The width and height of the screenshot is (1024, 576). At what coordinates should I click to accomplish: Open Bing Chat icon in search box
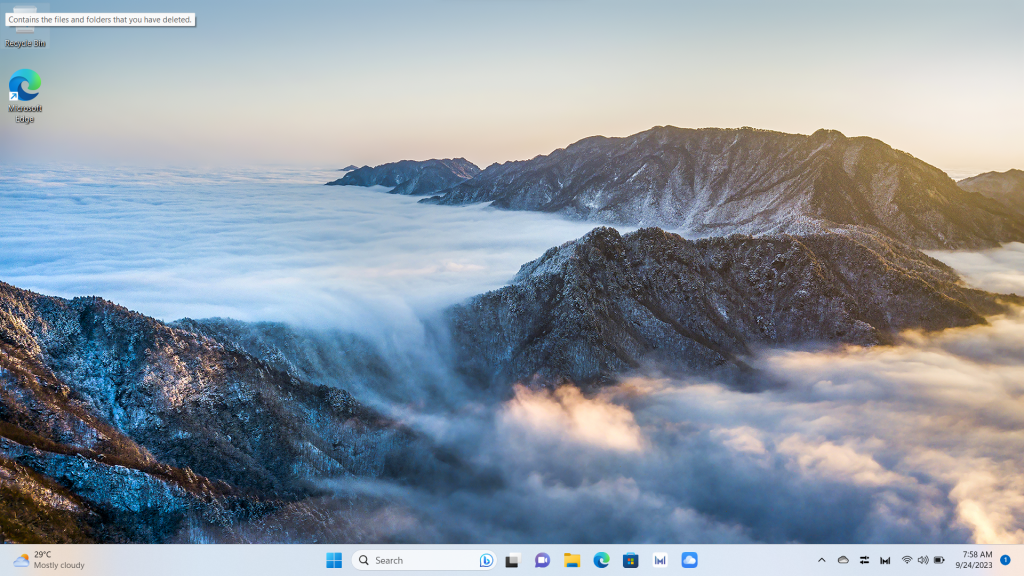[486, 560]
